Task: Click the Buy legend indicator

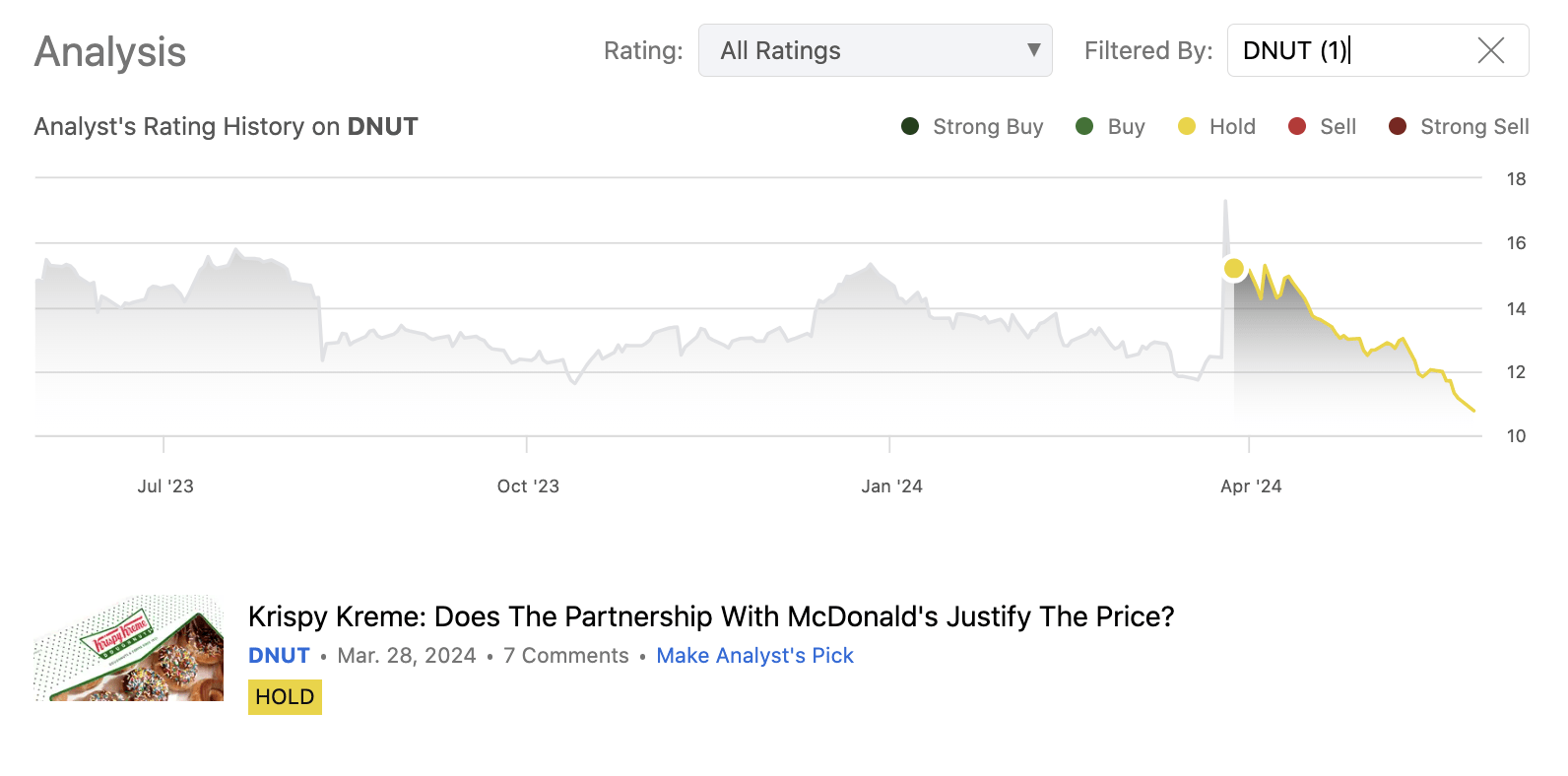Action: click(1085, 126)
